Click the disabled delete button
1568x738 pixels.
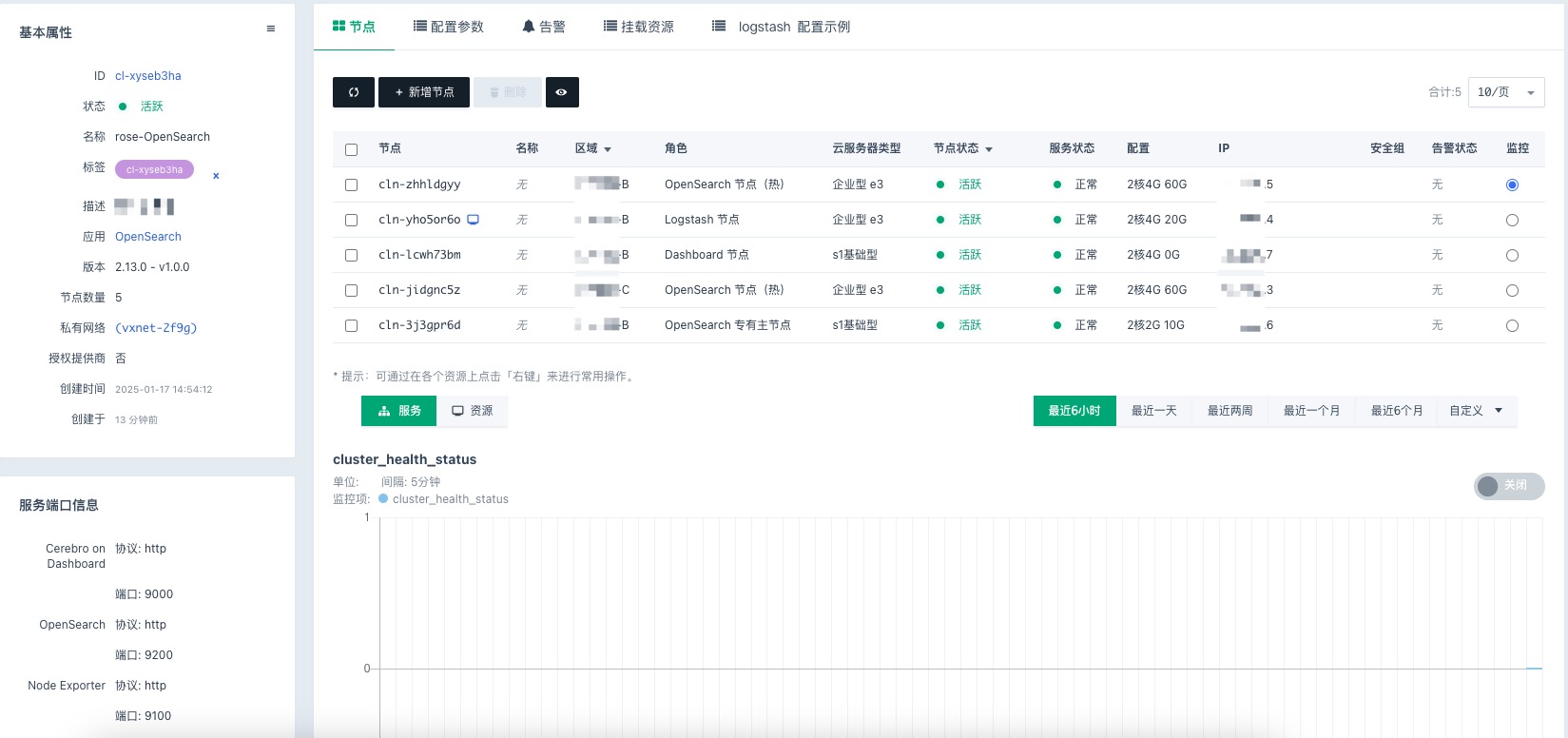[x=508, y=92]
